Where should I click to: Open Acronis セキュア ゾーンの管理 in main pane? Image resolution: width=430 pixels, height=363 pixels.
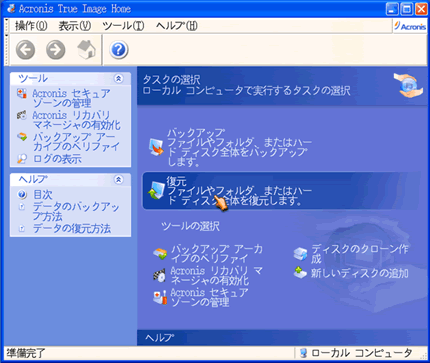pyautogui.click(x=209, y=297)
